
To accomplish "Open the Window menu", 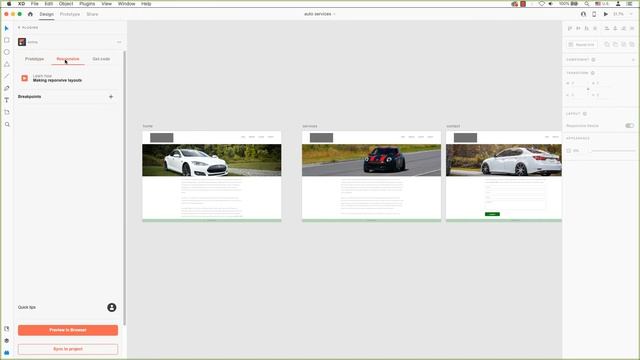I will pos(127,4).
